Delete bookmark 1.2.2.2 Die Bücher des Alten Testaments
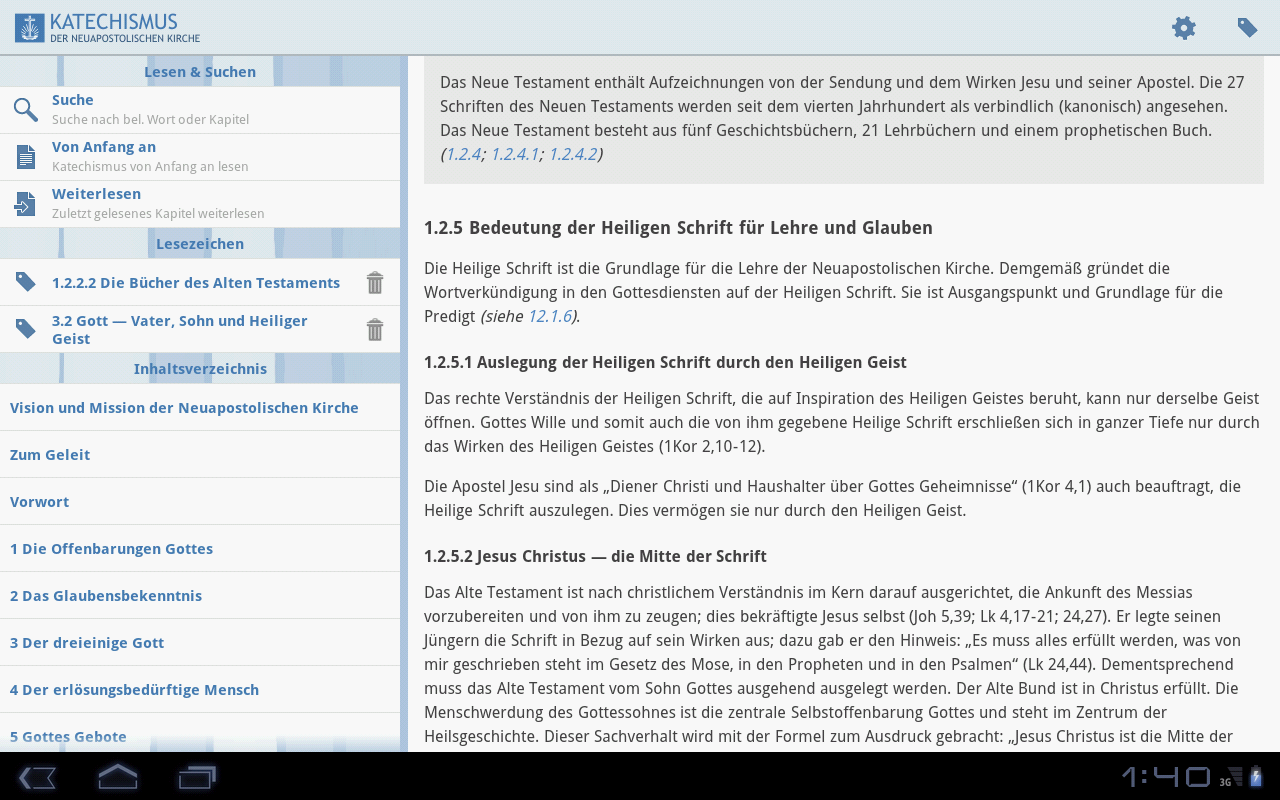1280x800 pixels. 375,282
